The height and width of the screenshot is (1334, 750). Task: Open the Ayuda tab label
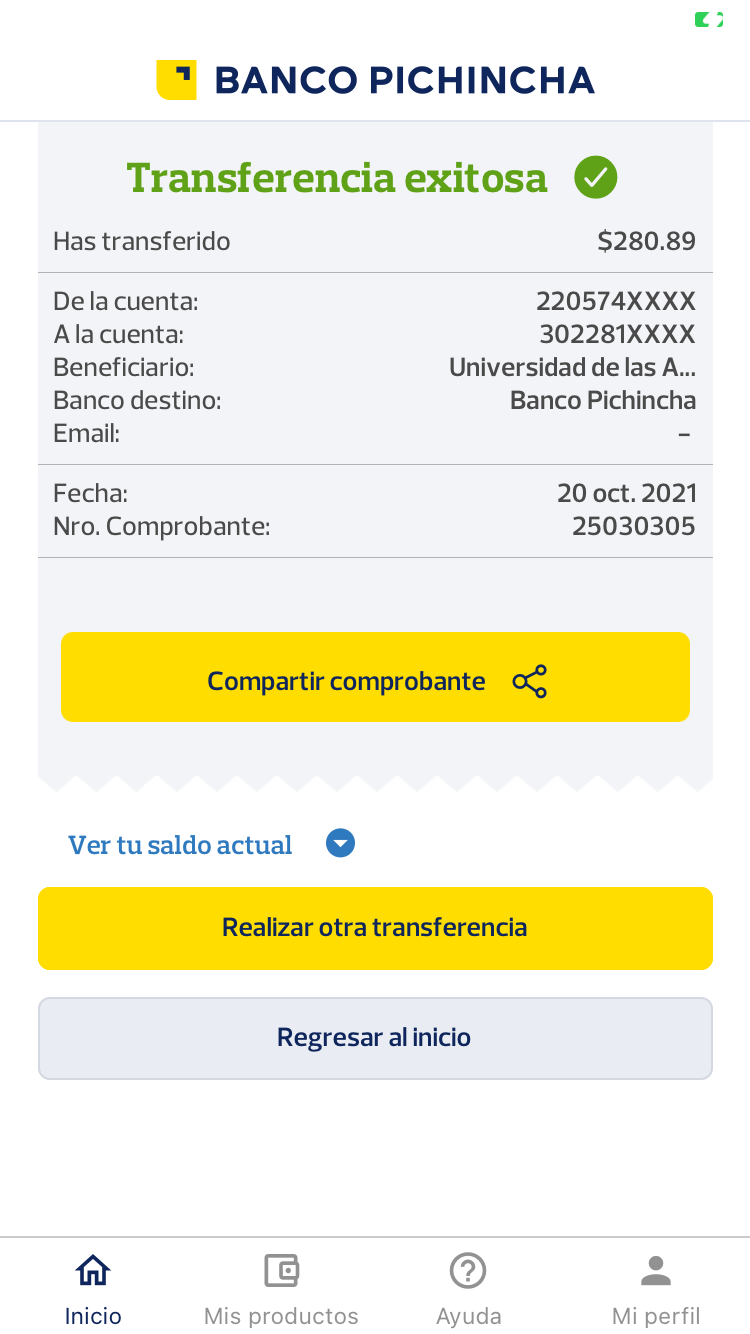[468, 1315]
